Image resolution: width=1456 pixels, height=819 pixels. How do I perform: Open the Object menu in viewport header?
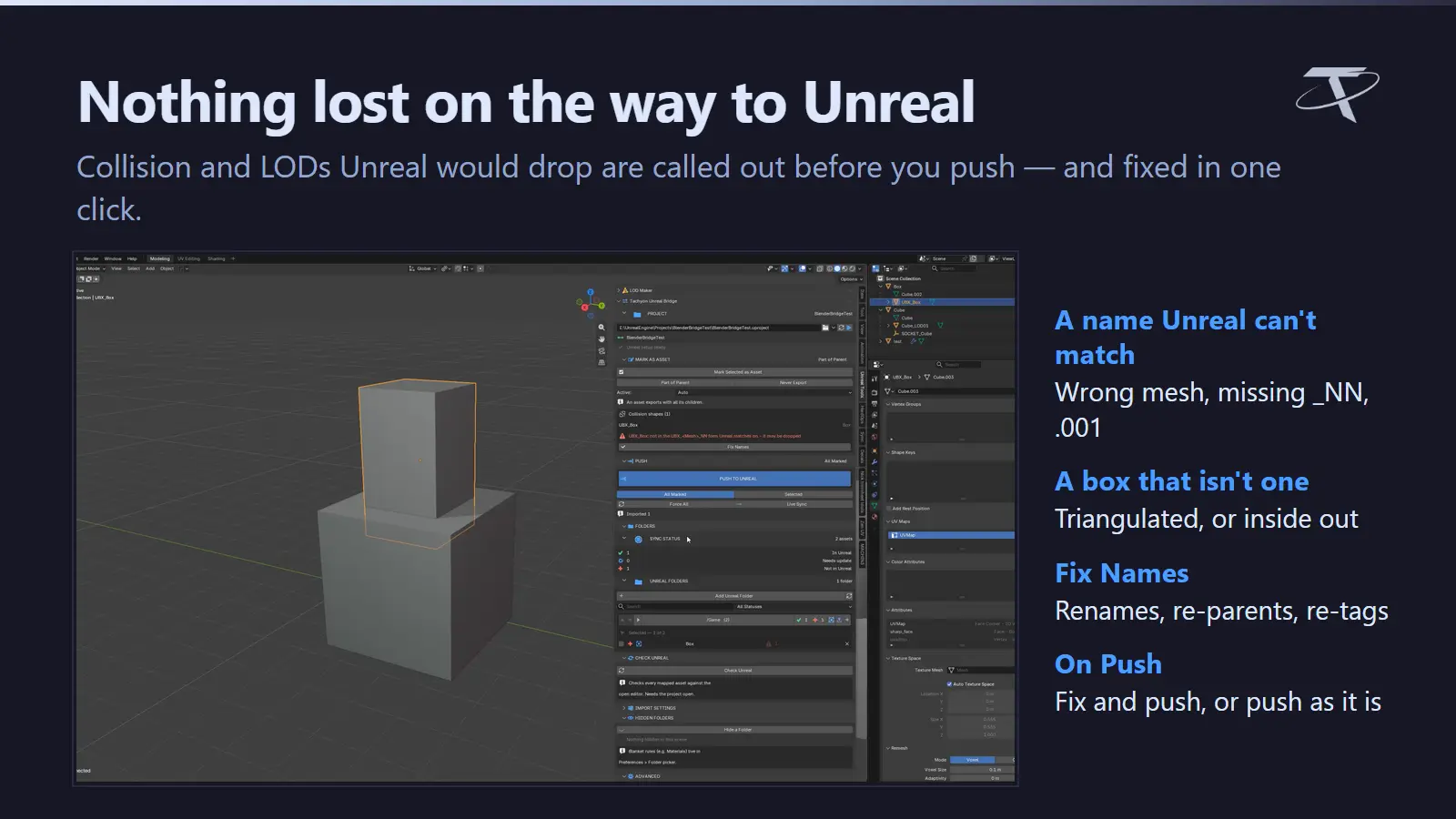click(167, 268)
